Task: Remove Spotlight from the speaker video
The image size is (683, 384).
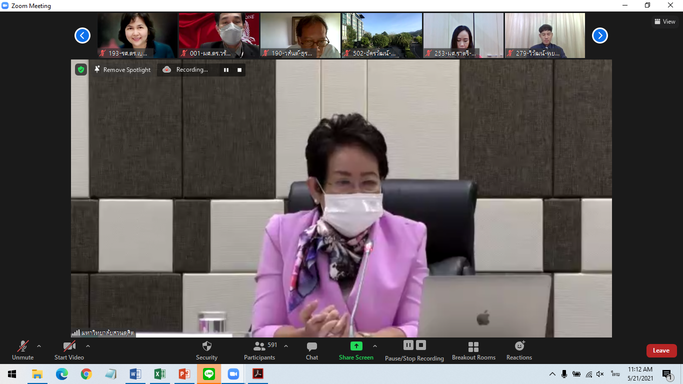Action: tap(122, 70)
